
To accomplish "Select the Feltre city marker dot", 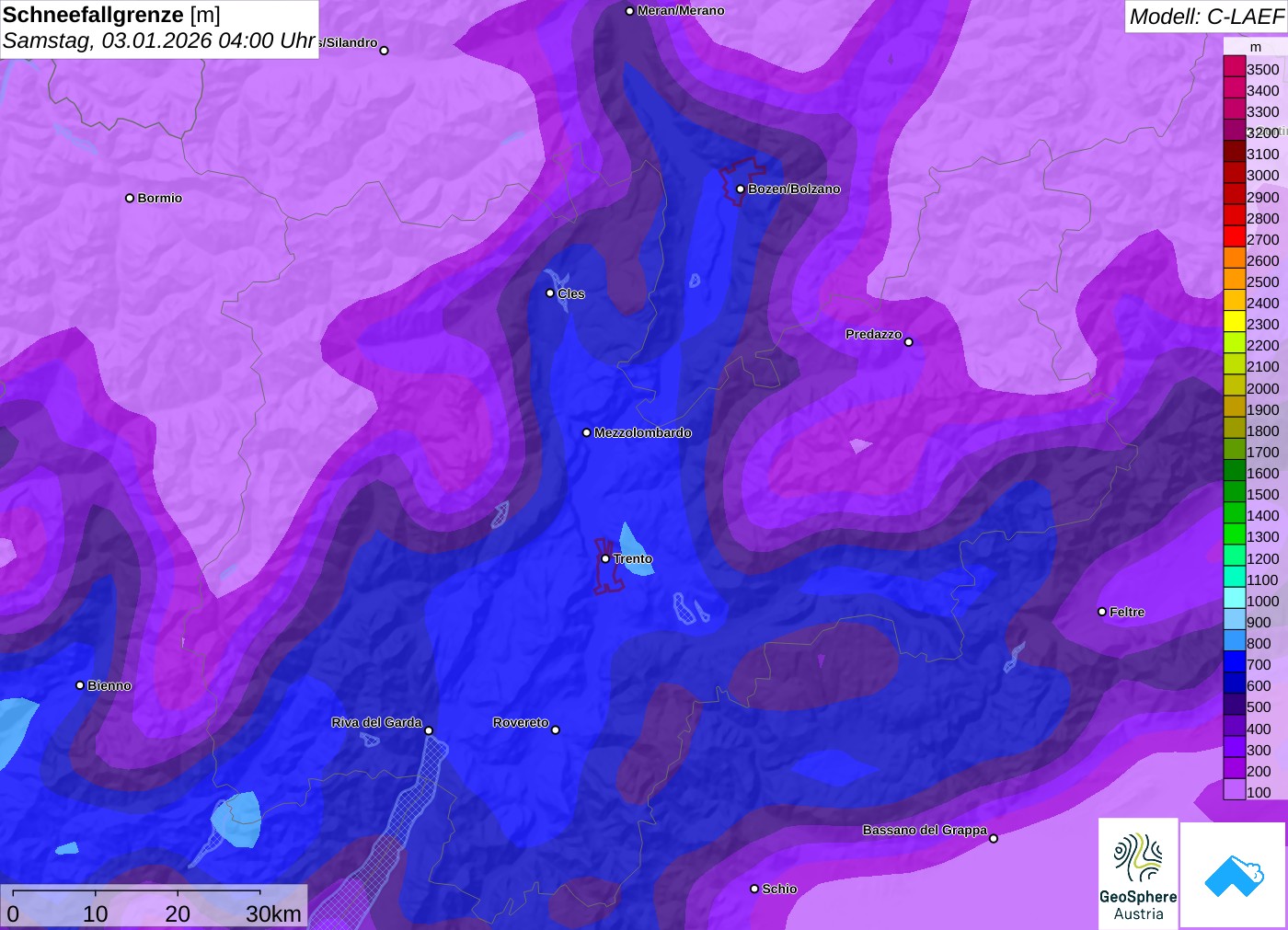I will click(x=1102, y=612).
